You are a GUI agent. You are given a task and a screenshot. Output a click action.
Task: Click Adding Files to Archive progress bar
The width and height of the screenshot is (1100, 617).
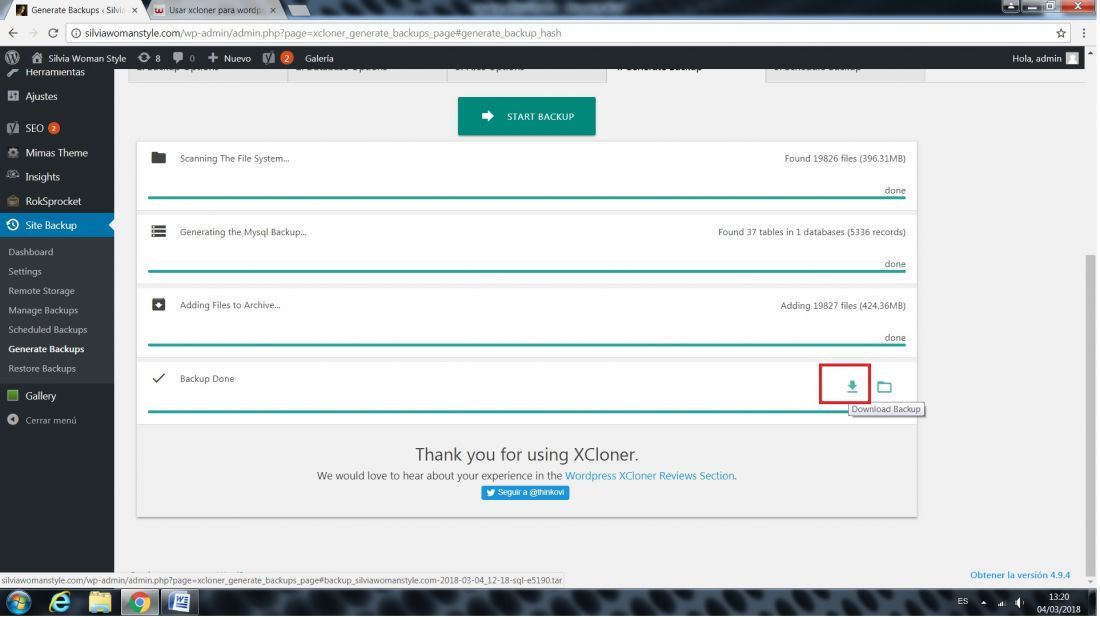click(528, 346)
